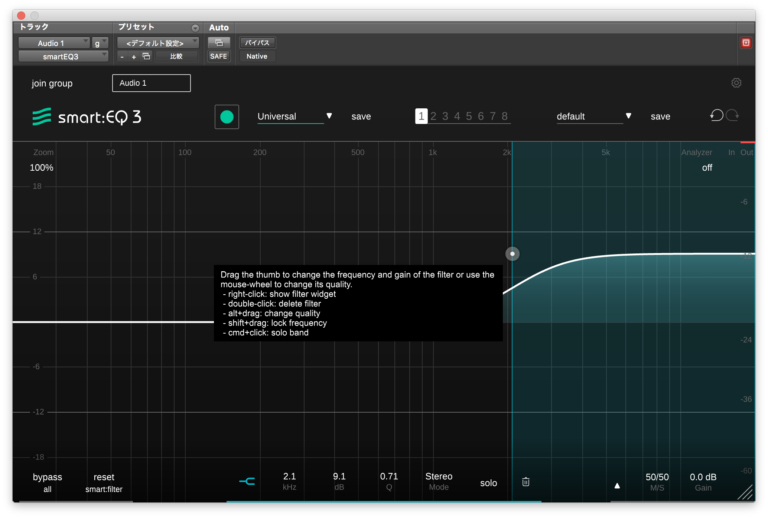The height and width of the screenshot is (518, 768).
Task: Open the g insert position dropdown
Action: pyautogui.click(x=100, y=43)
